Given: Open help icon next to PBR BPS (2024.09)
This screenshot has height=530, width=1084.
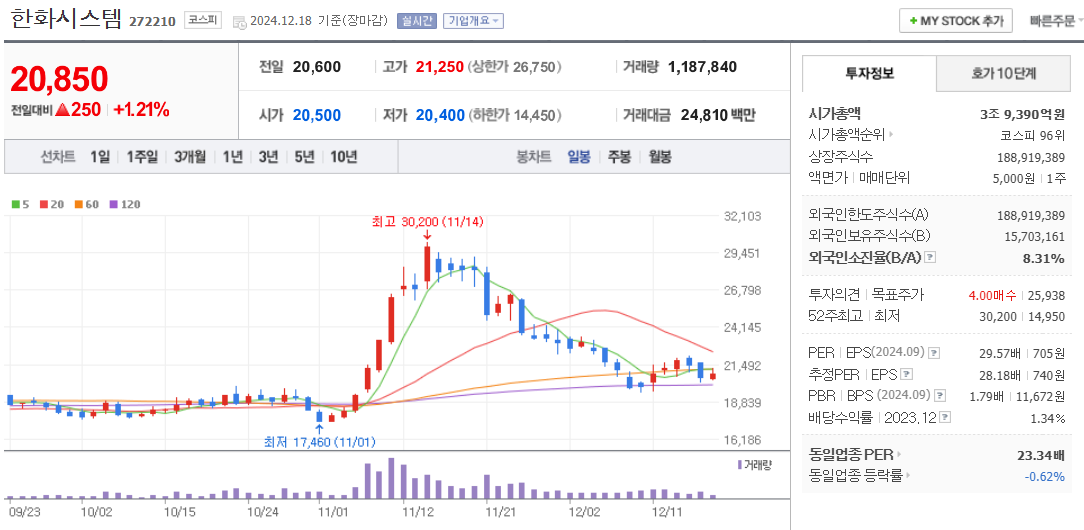Looking at the screenshot, I should 940,395.
